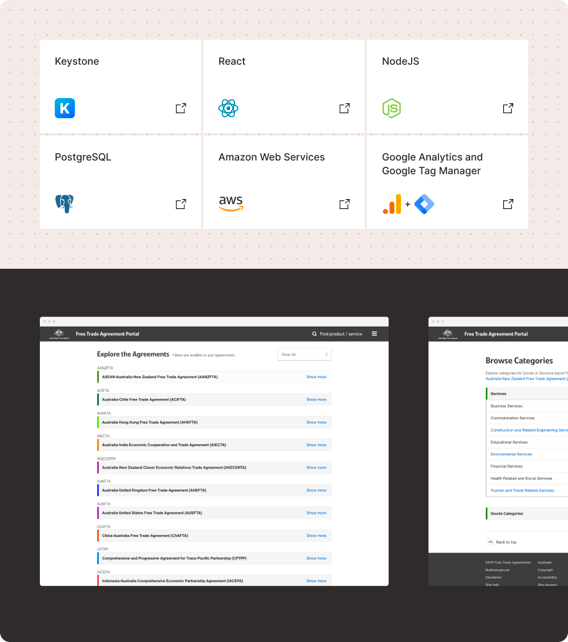Click React card title
The height and width of the screenshot is (642, 568).
tap(232, 61)
